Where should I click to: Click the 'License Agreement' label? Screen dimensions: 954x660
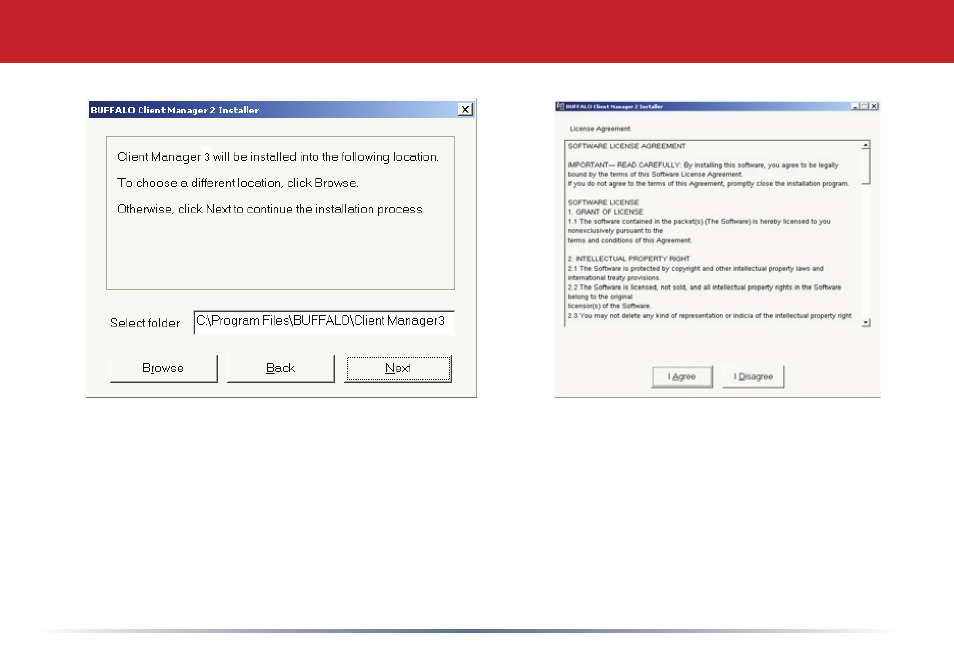coord(600,129)
